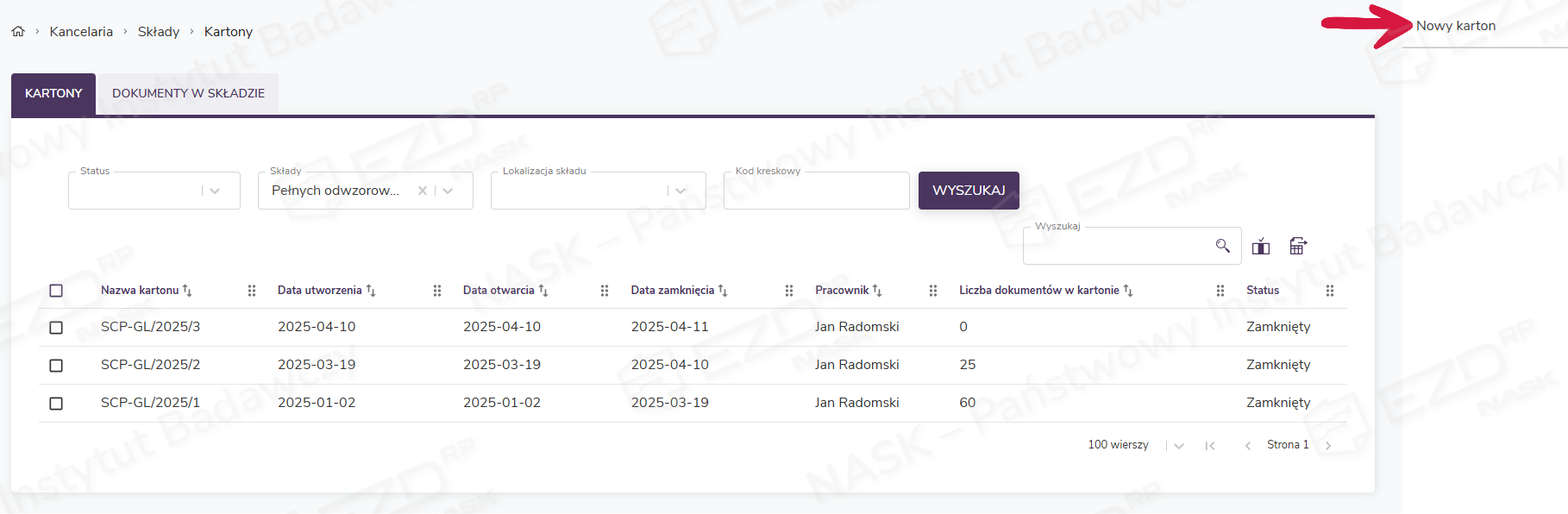Screen dimensions: 1568x514
Task: Sort by Data zamknięcia arrows
Action: (723, 291)
